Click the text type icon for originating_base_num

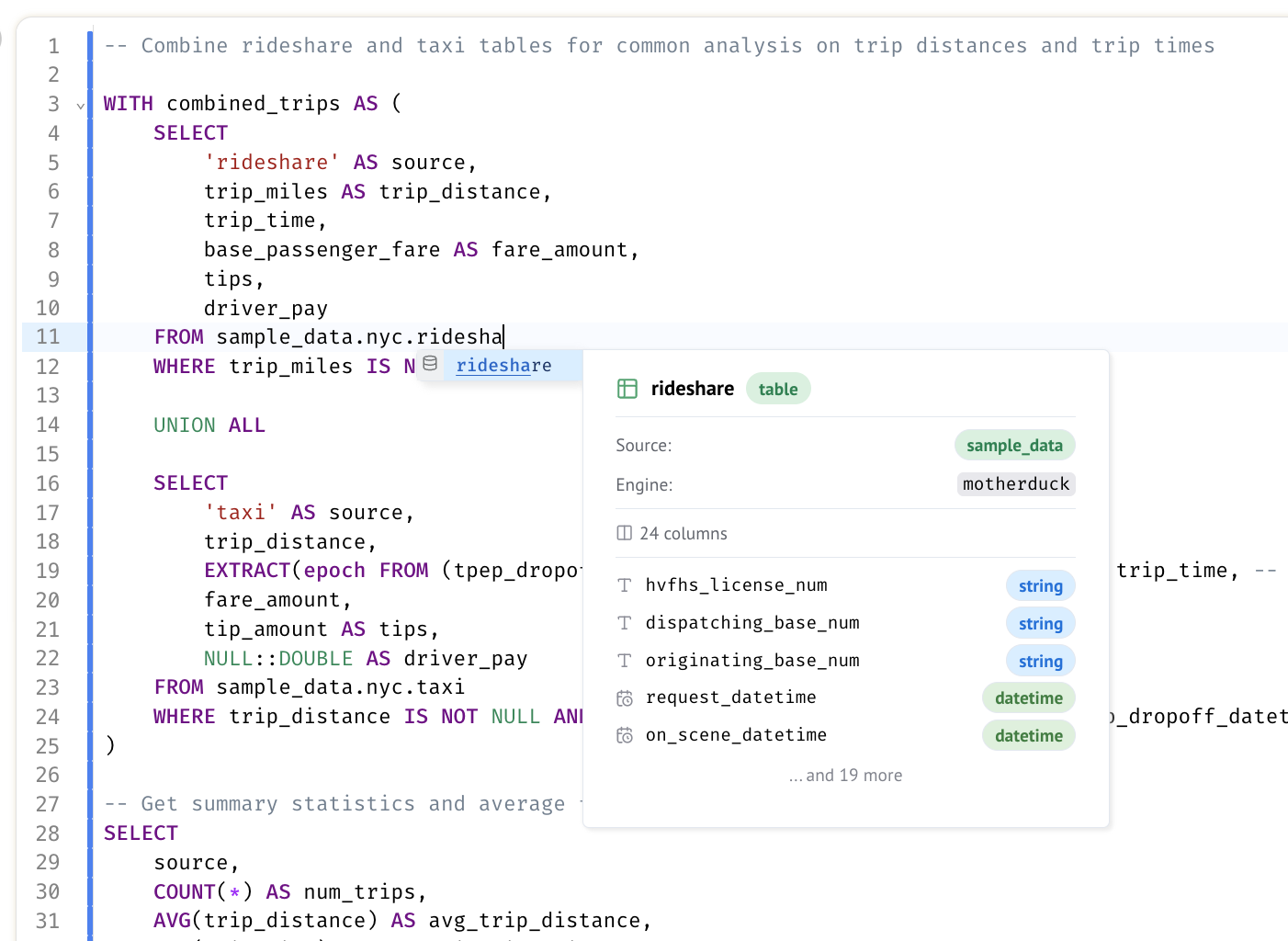click(x=625, y=661)
